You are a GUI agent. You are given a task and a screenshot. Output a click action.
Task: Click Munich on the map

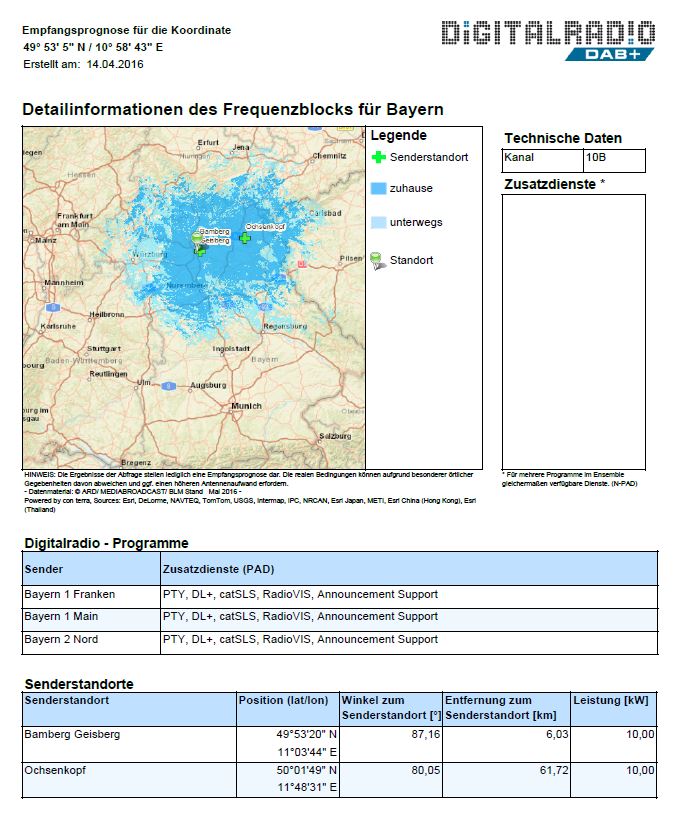click(246, 406)
